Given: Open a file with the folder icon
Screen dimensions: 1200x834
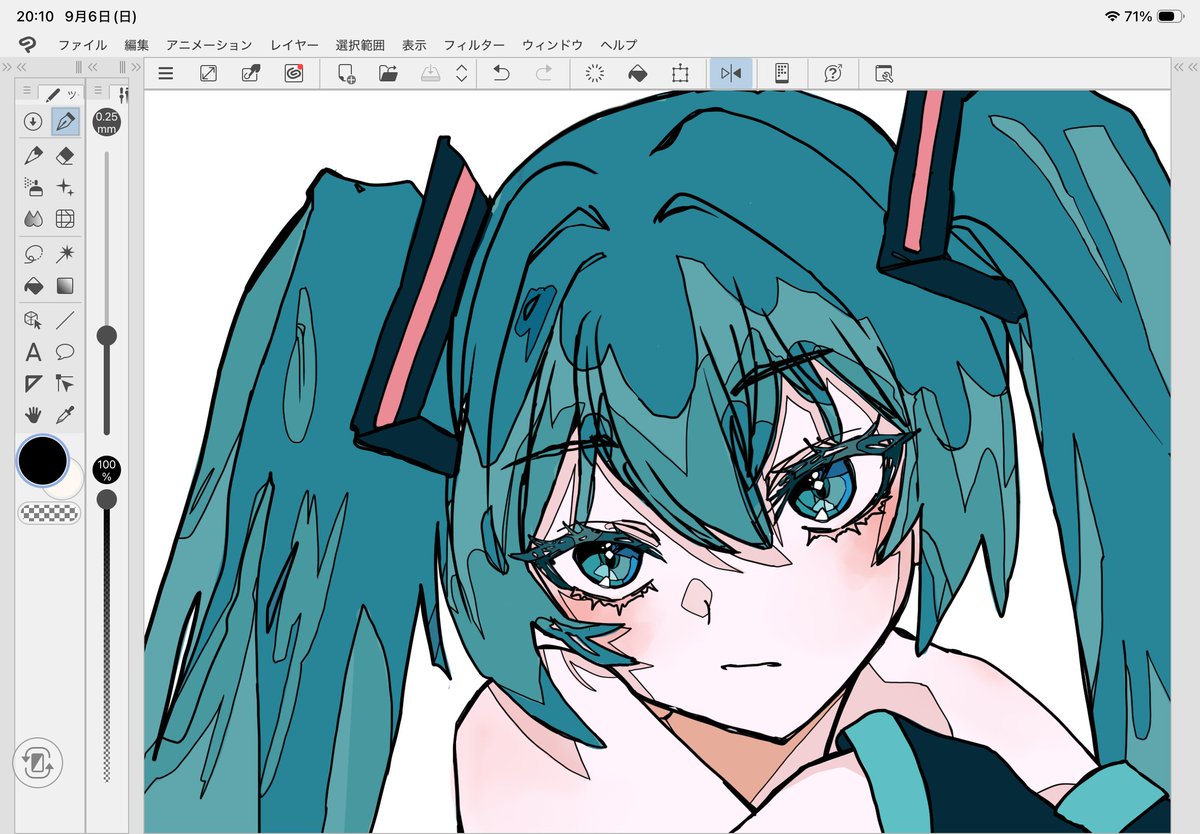Looking at the screenshot, I should (x=389, y=73).
